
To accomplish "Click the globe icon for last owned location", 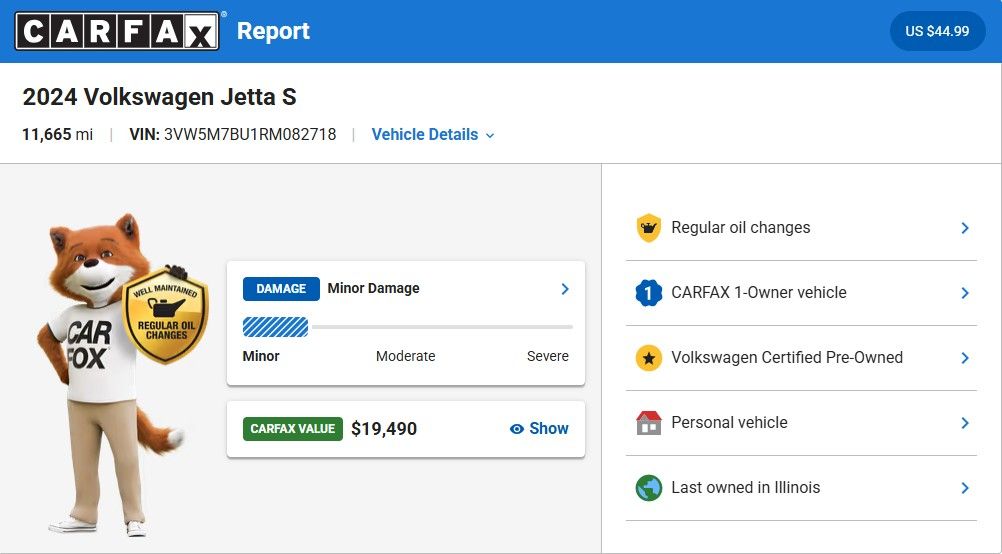I will point(648,488).
